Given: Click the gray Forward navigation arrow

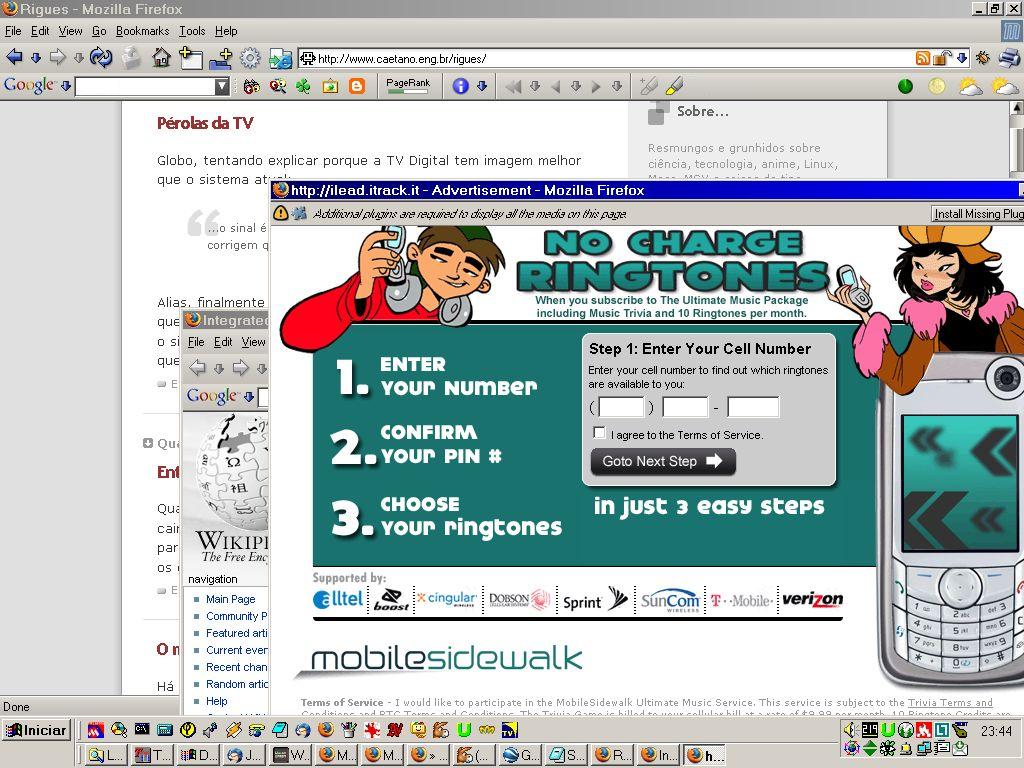Looking at the screenshot, I should (x=57, y=57).
